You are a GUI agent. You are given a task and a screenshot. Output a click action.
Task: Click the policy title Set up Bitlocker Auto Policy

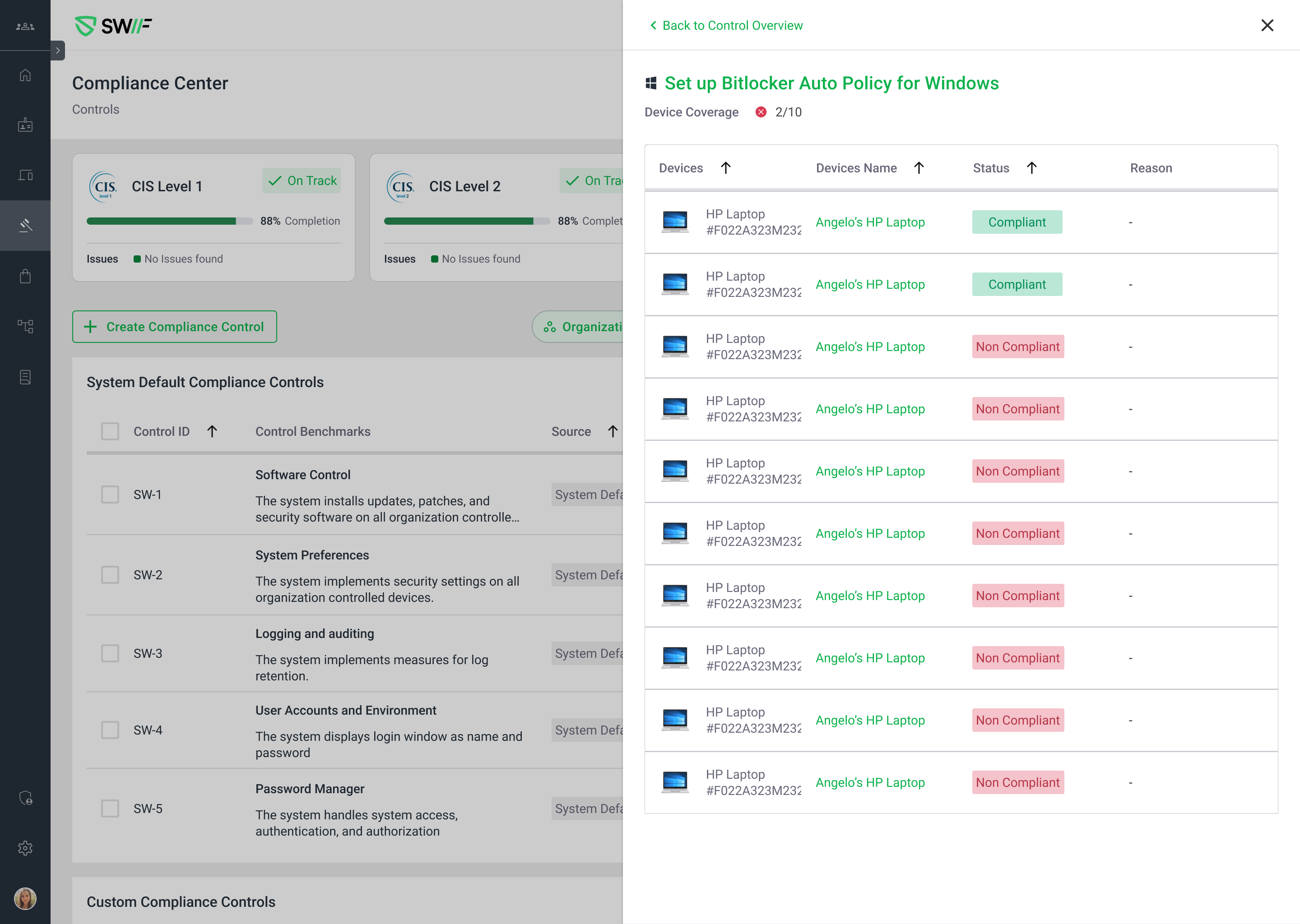(x=831, y=83)
